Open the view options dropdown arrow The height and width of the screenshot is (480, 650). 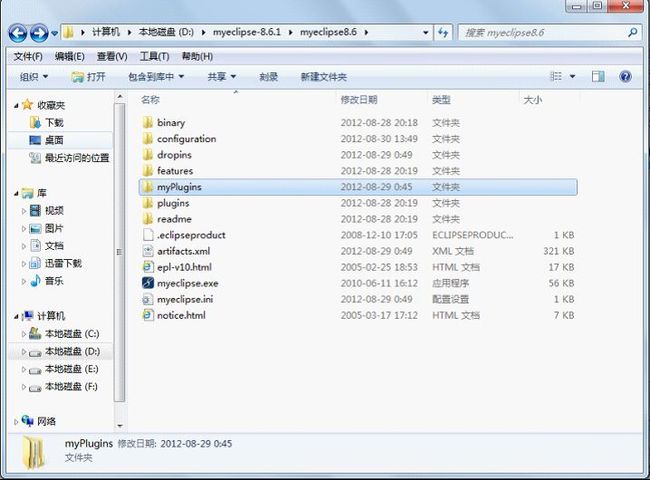pyautogui.click(x=572, y=77)
